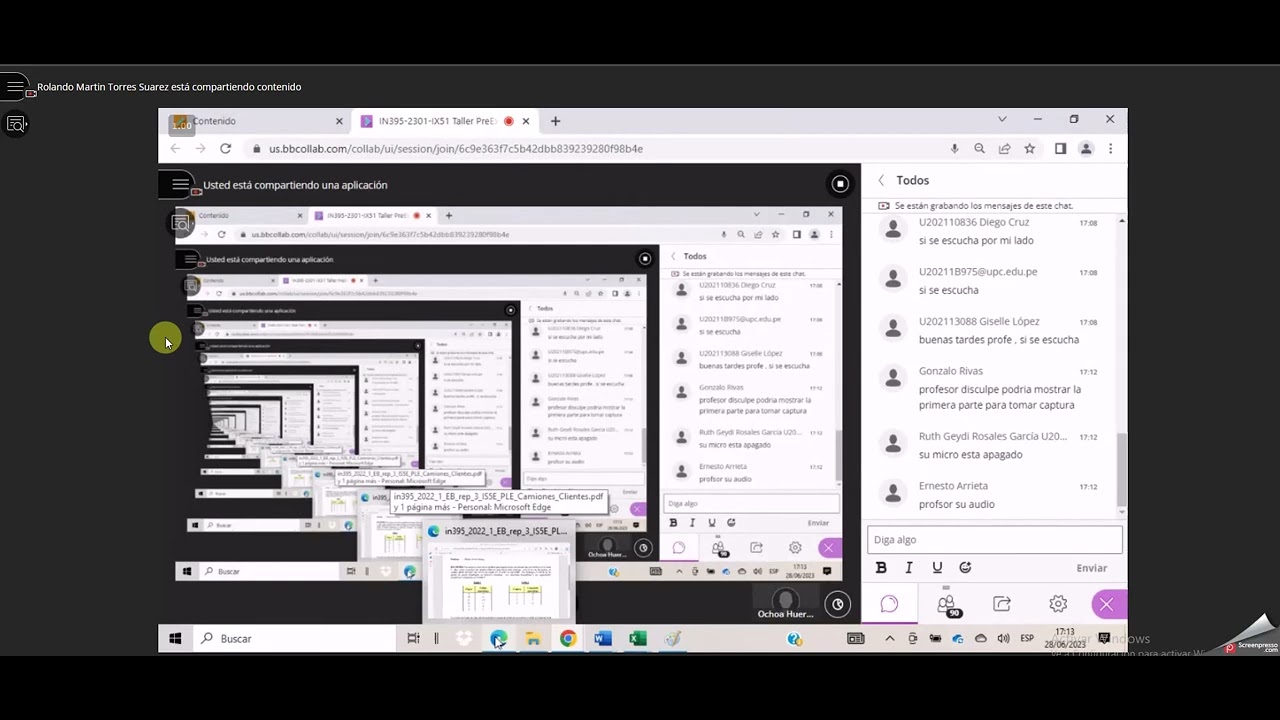This screenshot has height=720, width=1280.
Task: Click the zoom magnifier icon in address bar
Action: [x=979, y=148]
